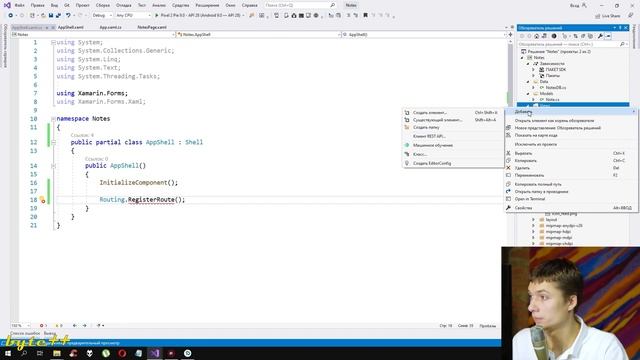This screenshot has width=640, height=360.
Task: Open the Pixel 2 Pie device target dropdown
Action: click(243, 16)
